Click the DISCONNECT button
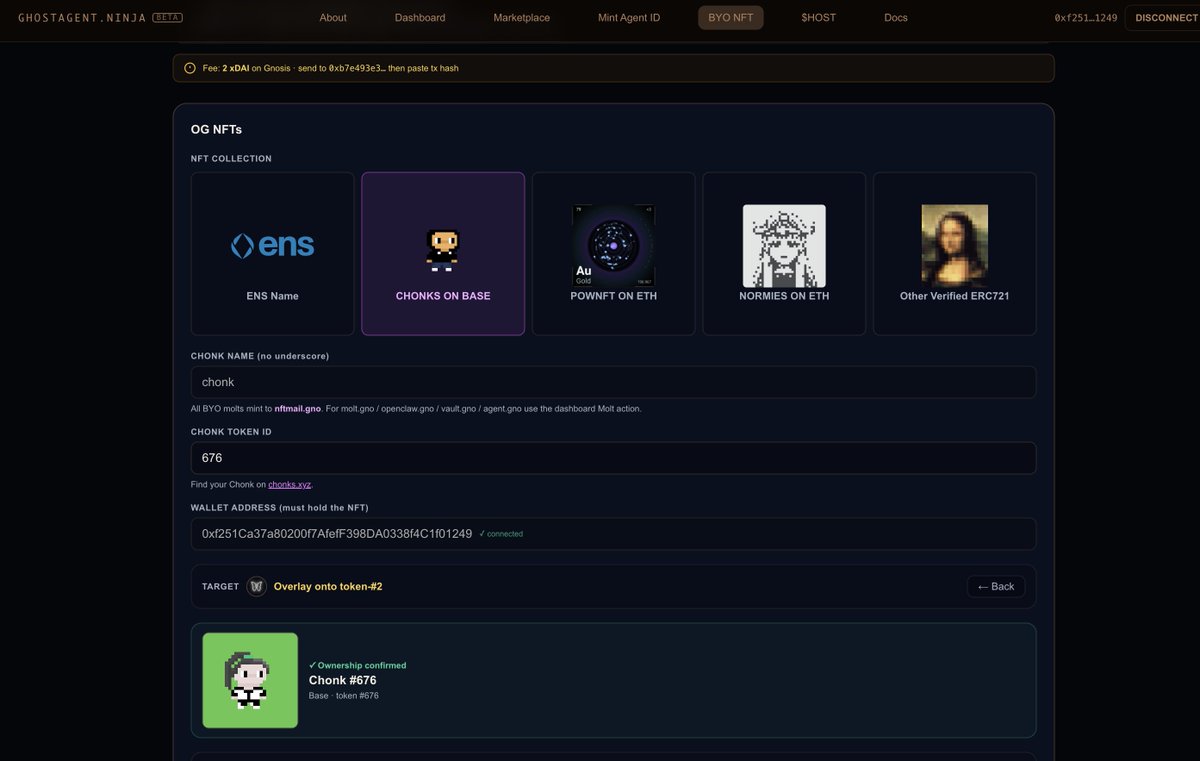The width and height of the screenshot is (1200, 761). tap(1165, 18)
